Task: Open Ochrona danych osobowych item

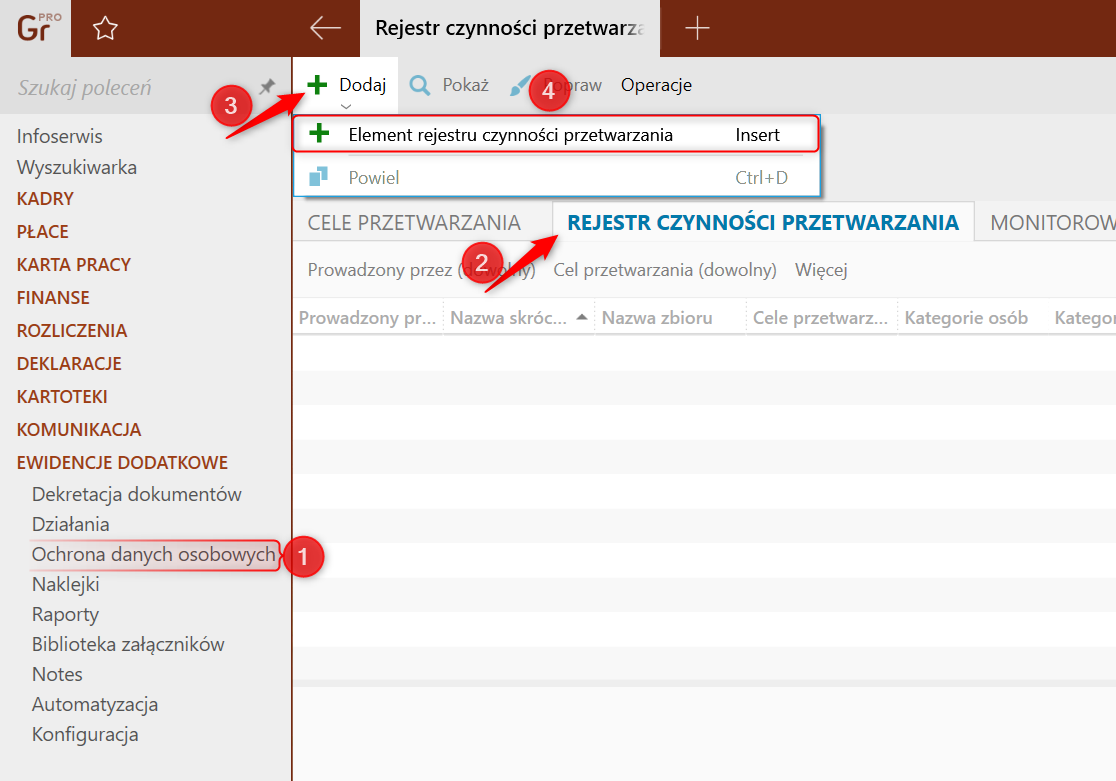Action: click(154, 554)
